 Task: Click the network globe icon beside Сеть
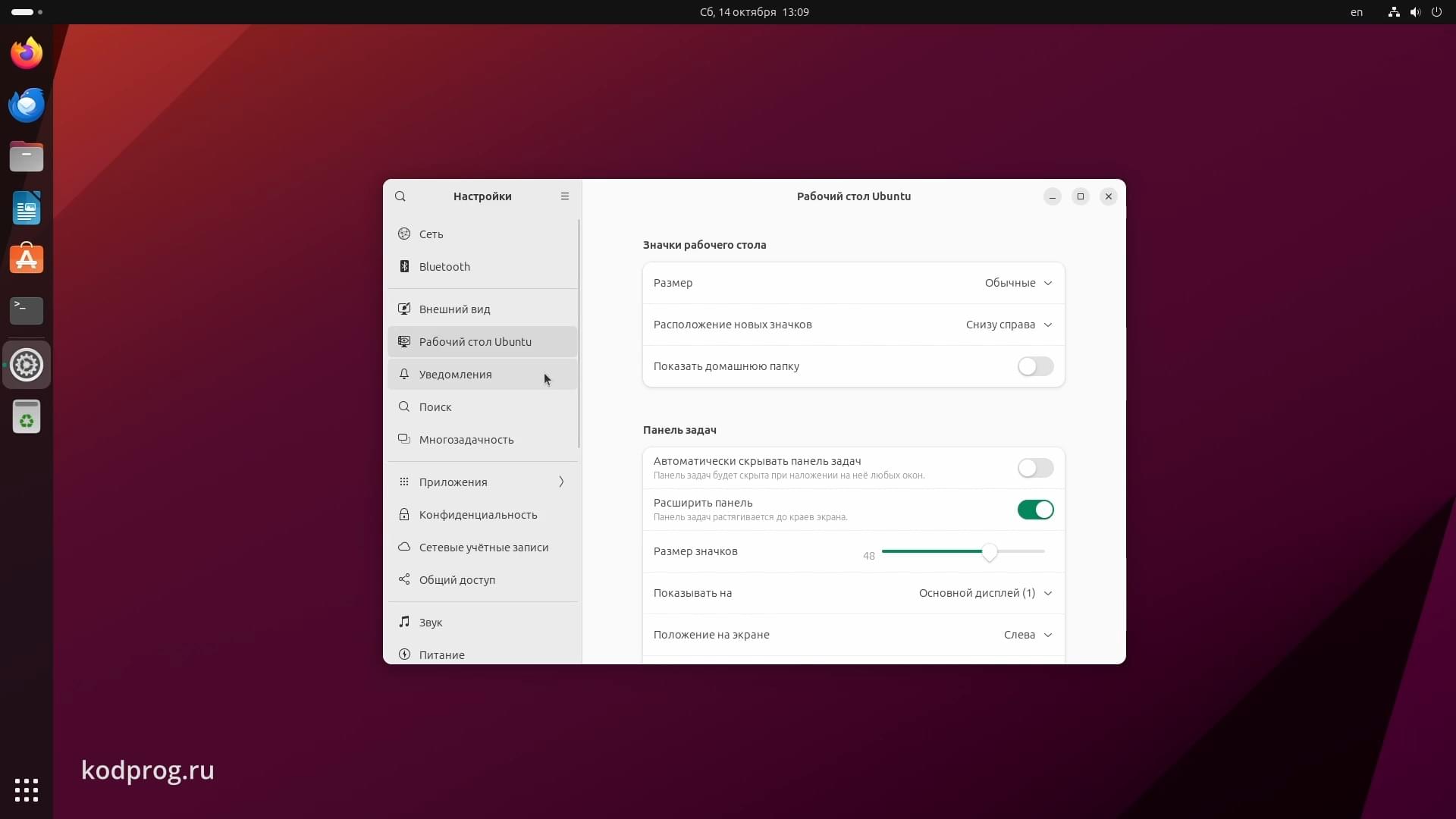point(404,234)
